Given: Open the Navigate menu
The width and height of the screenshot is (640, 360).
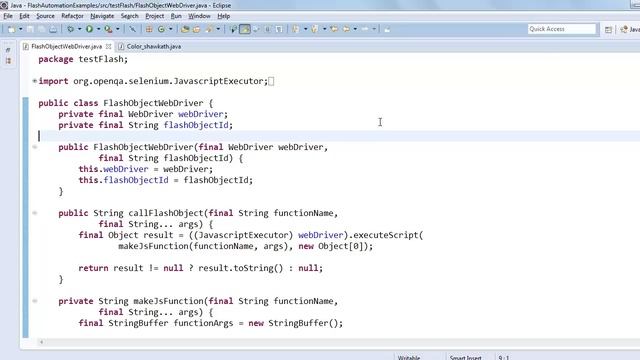Looking at the screenshot, I should [x=102, y=16].
